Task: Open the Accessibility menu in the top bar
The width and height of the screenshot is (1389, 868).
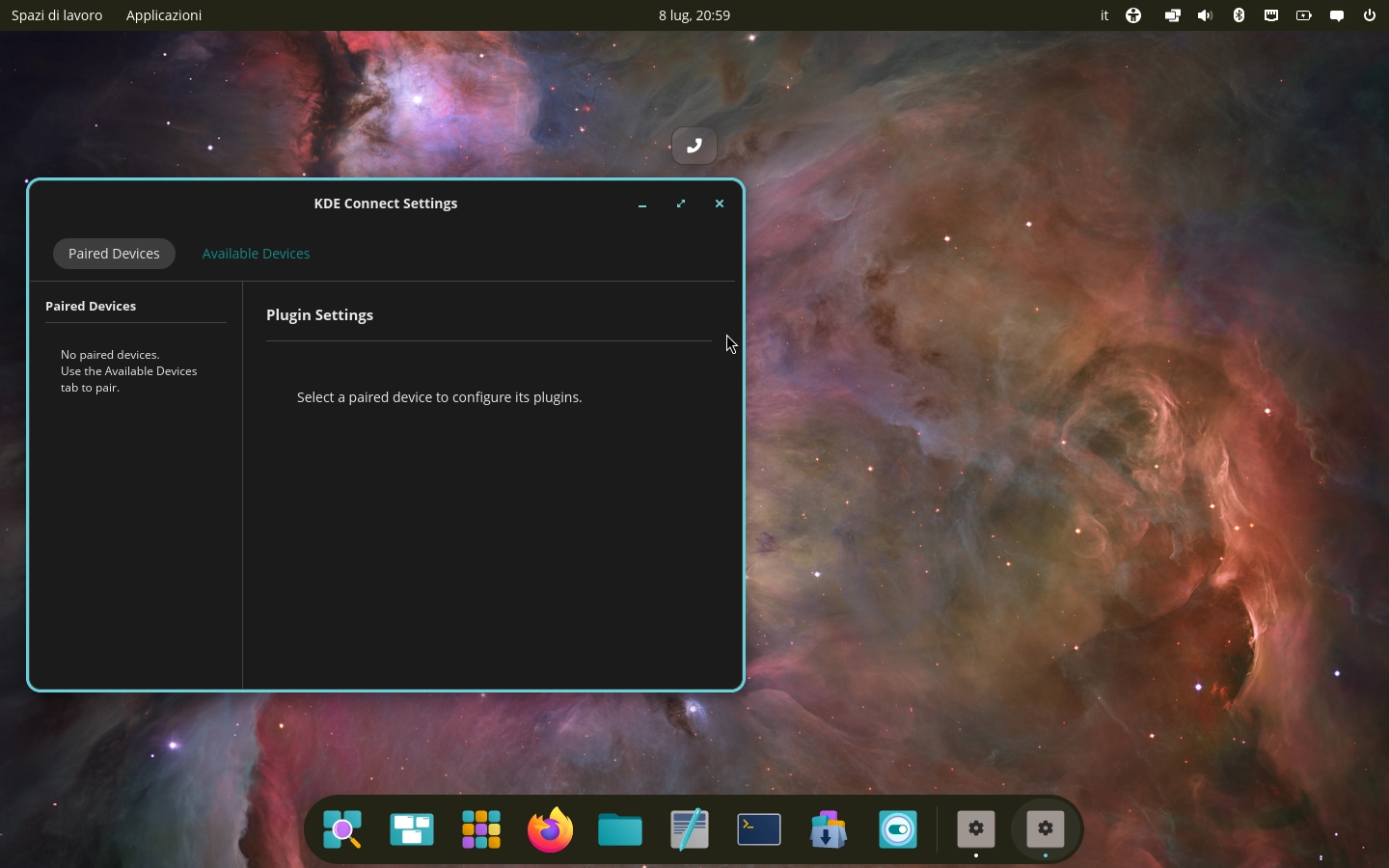Action: [x=1134, y=15]
